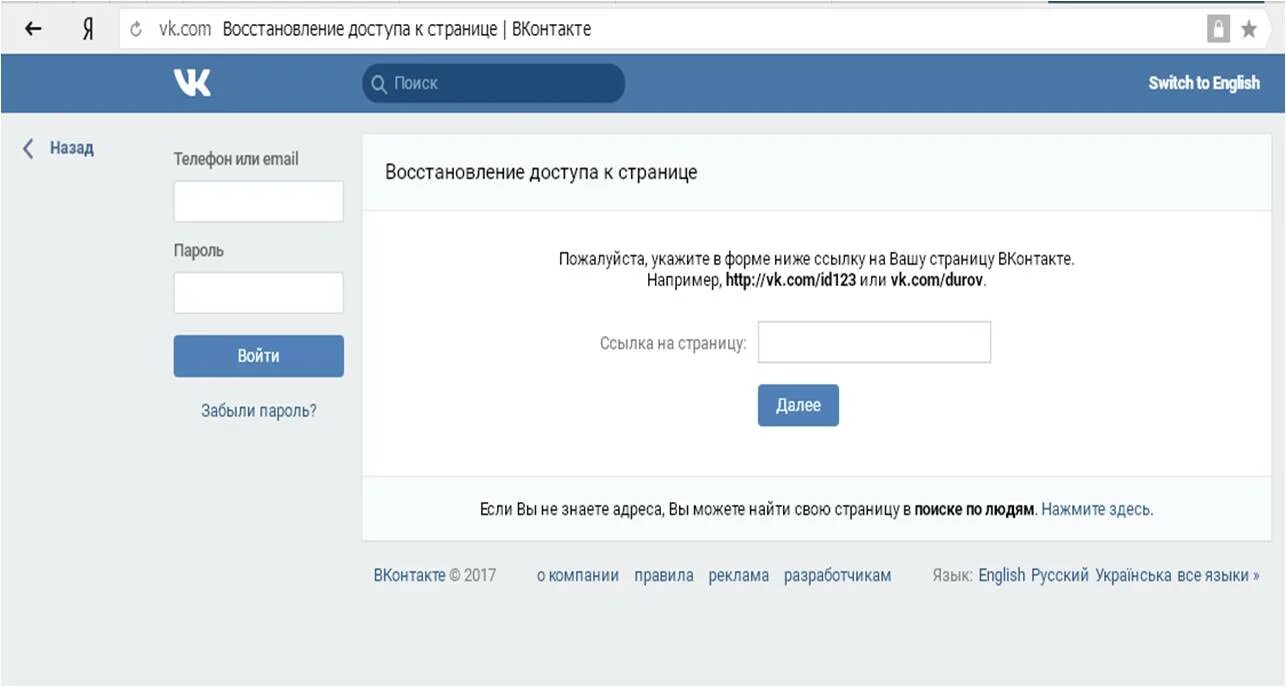Click the browser back arrow
Image resolution: width=1286 pixels, height=687 pixels.
click(x=33, y=29)
